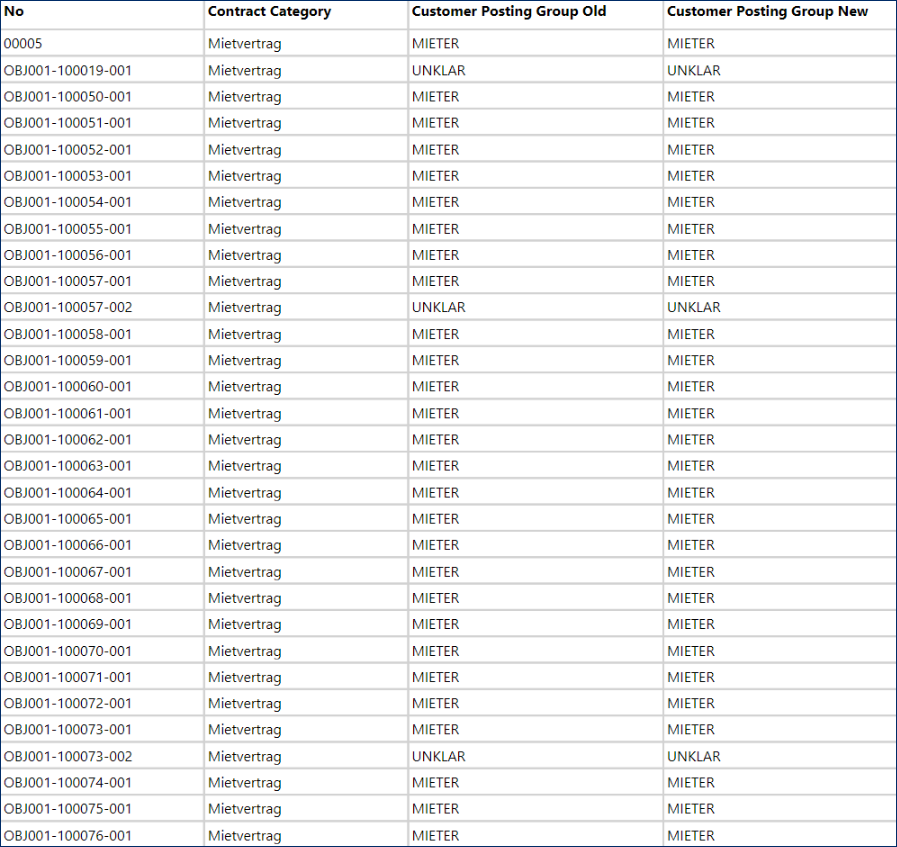Select the OBJ001-100073-002 number cell

coord(68,757)
